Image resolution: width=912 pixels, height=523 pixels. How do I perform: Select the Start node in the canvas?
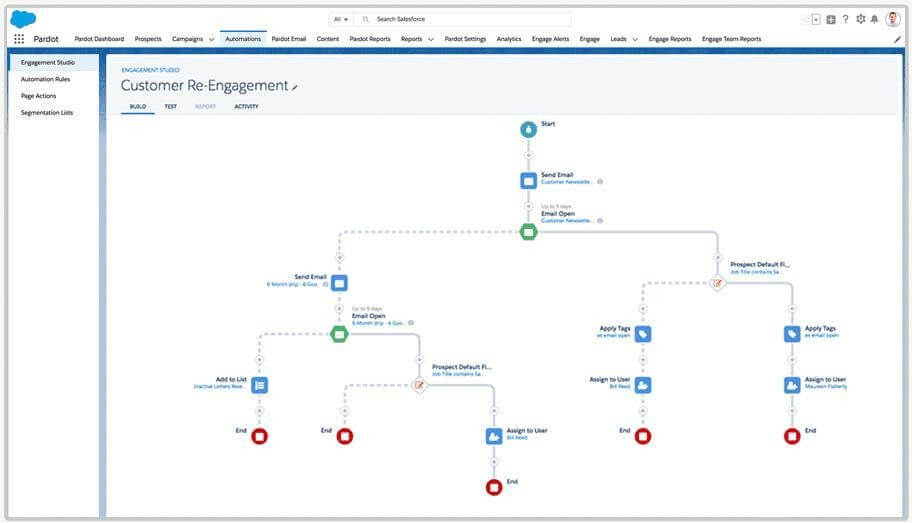point(528,129)
